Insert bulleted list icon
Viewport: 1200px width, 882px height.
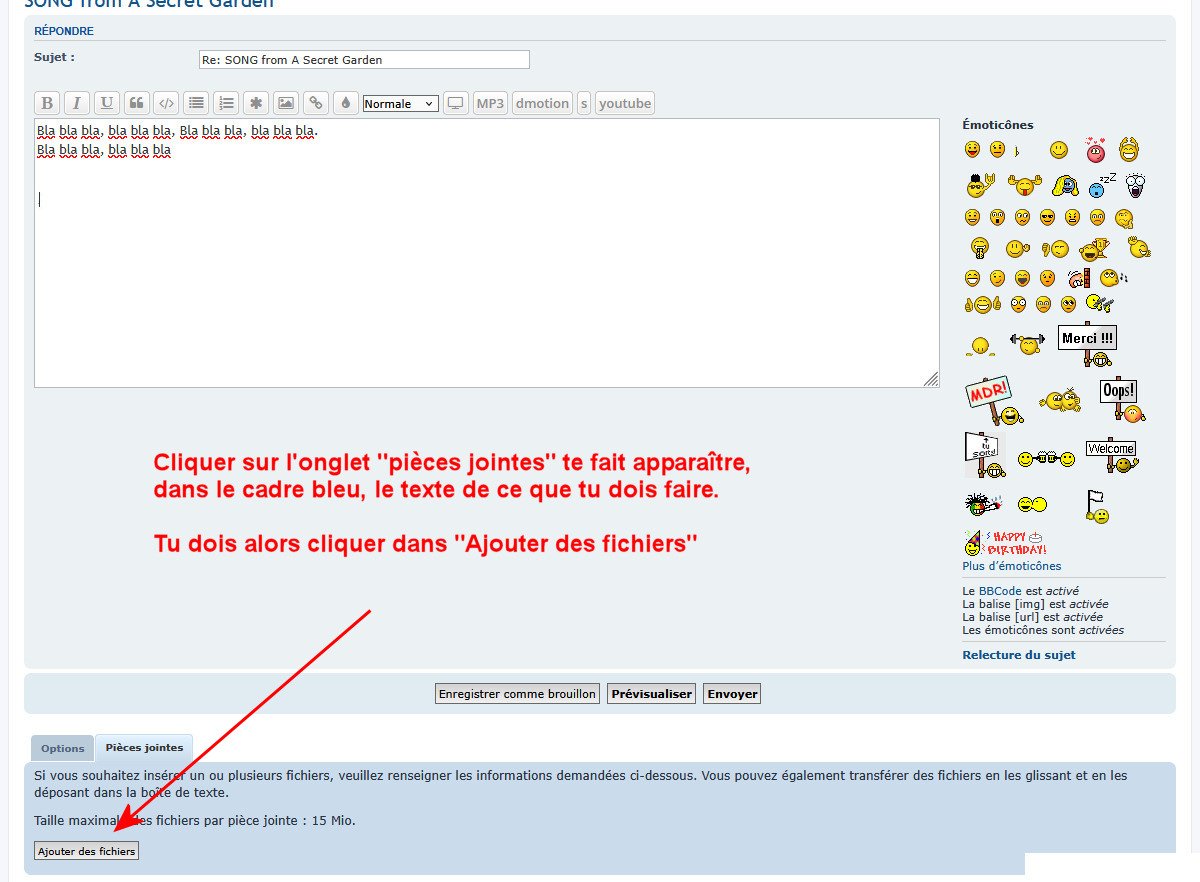click(197, 103)
